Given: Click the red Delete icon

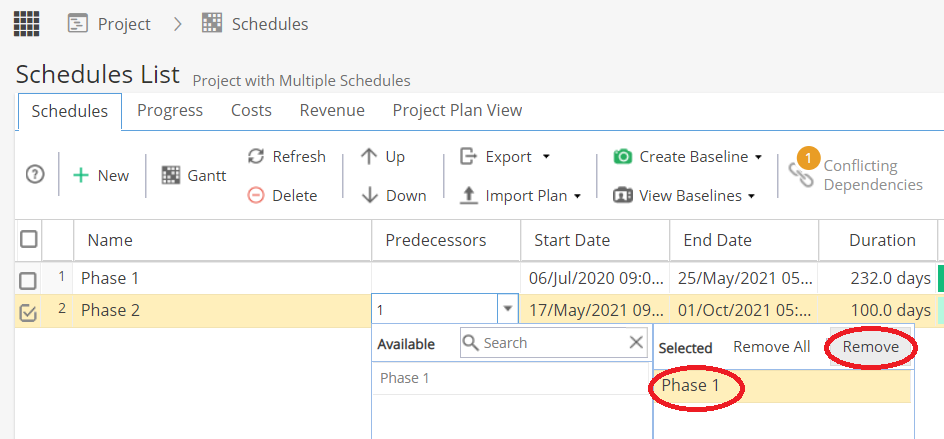Looking at the screenshot, I should pyautogui.click(x=256, y=196).
